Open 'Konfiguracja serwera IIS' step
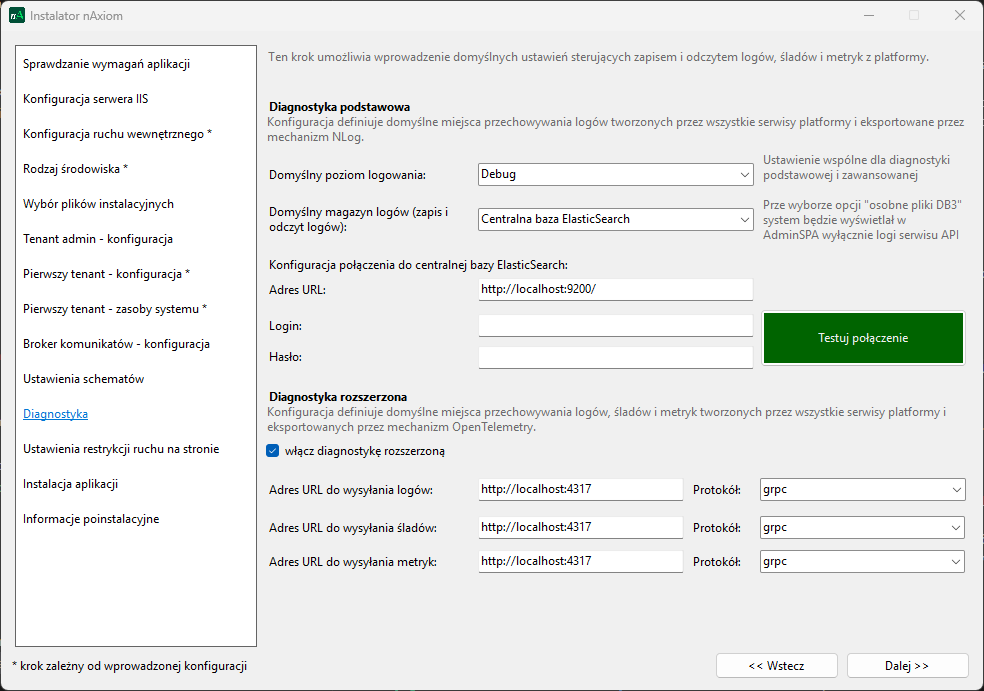Viewport: 984px width, 691px height. coord(86,99)
